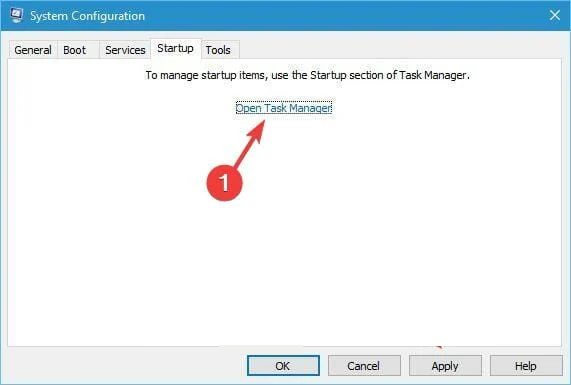Click the blank blue title bar area

[x=346, y=15]
